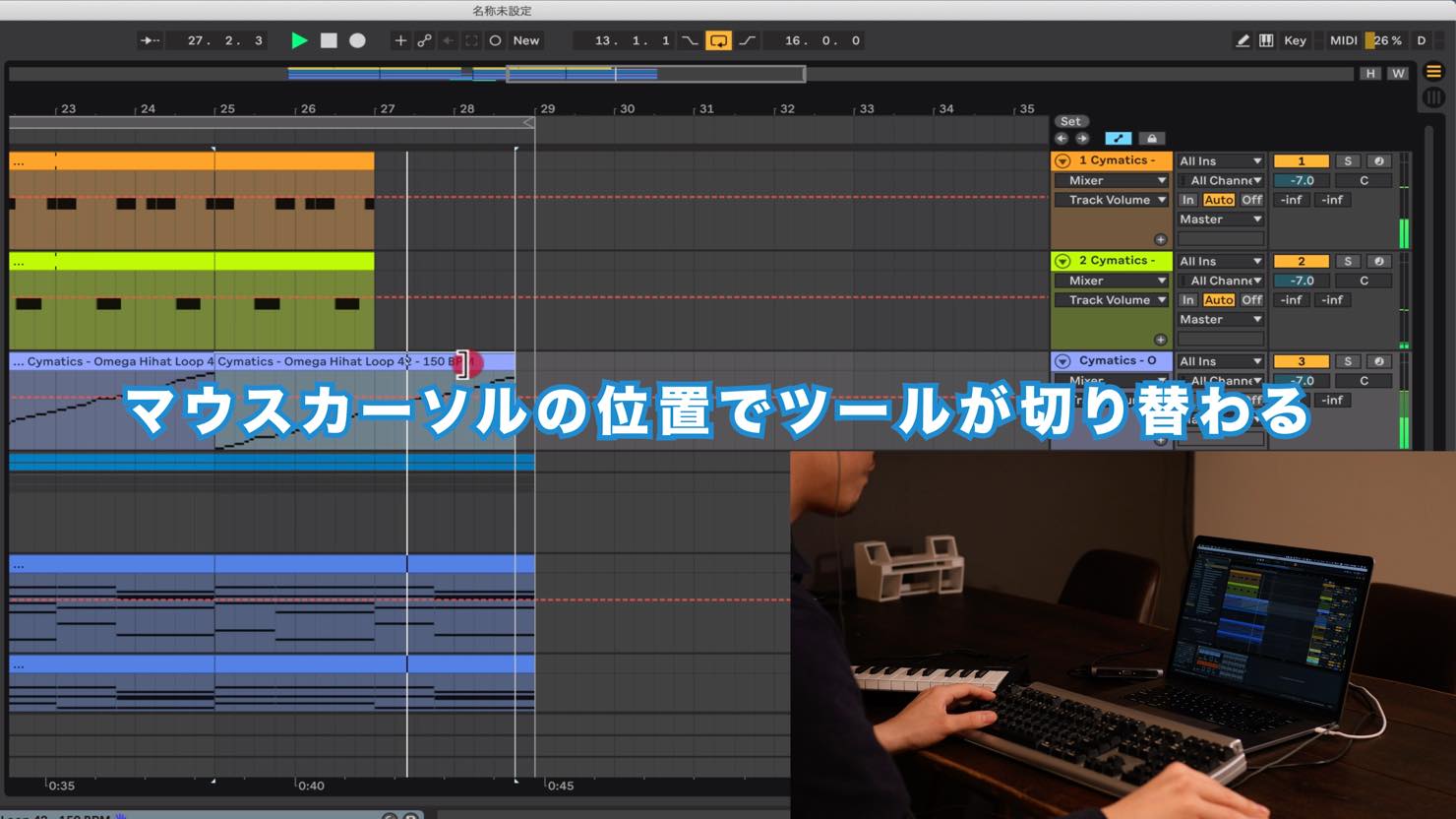
Task: Click the New scene button
Action: coord(526,40)
